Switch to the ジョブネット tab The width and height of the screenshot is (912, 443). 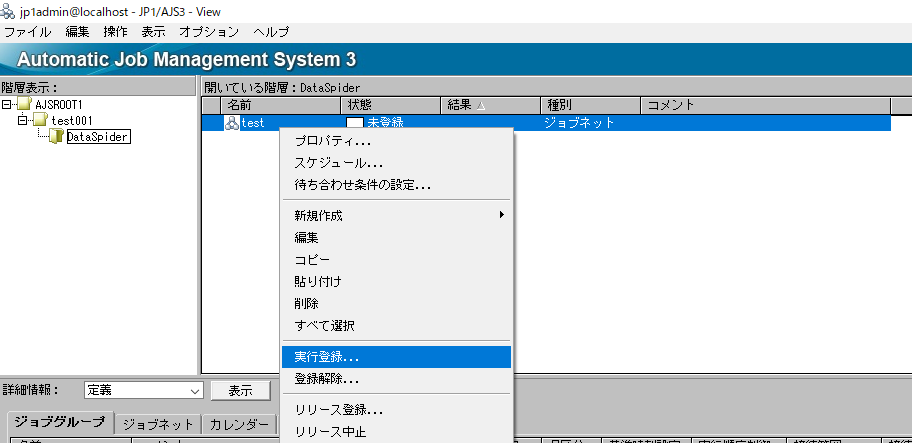point(158,424)
